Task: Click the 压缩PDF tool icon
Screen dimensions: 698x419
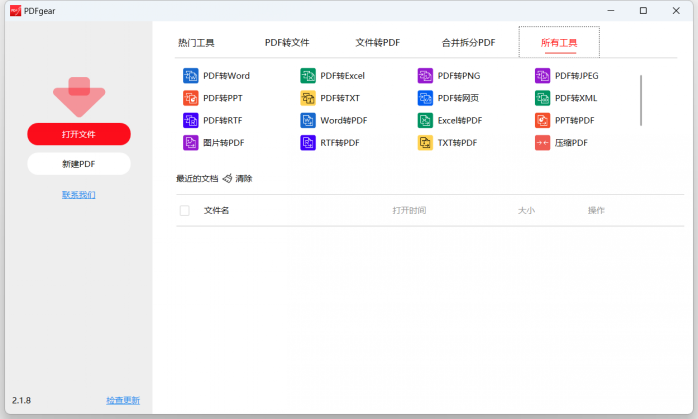Action: (542, 142)
